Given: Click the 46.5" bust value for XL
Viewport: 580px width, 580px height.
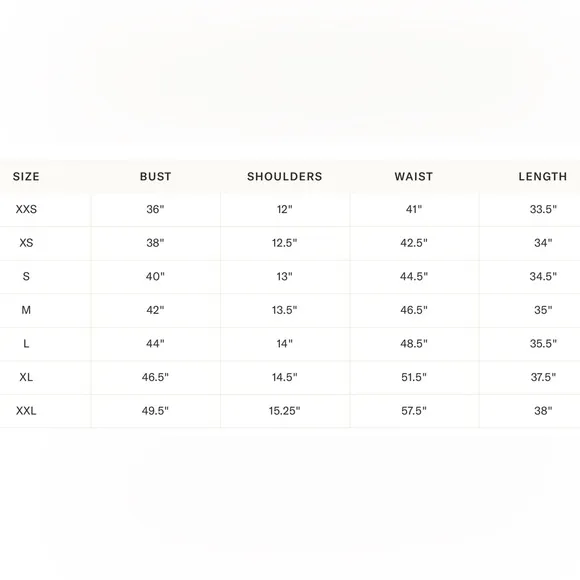Looking at the screenshot, I should pos(155,377).
